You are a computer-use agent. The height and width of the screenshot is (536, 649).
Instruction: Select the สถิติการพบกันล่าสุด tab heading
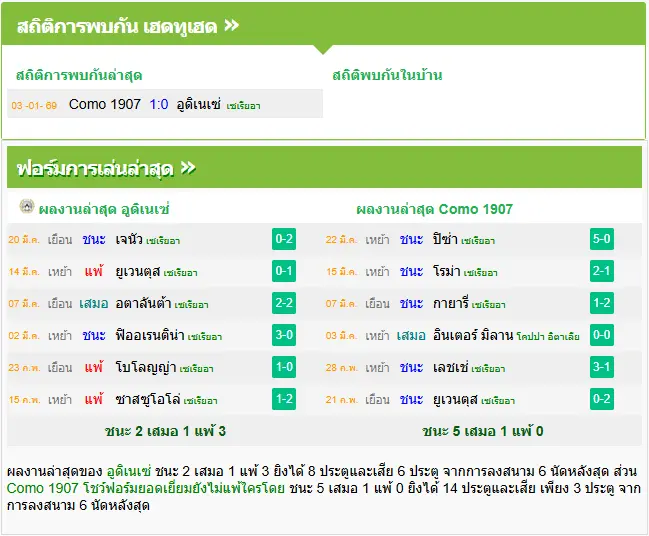pyautogui.click(x=79, y=75)
